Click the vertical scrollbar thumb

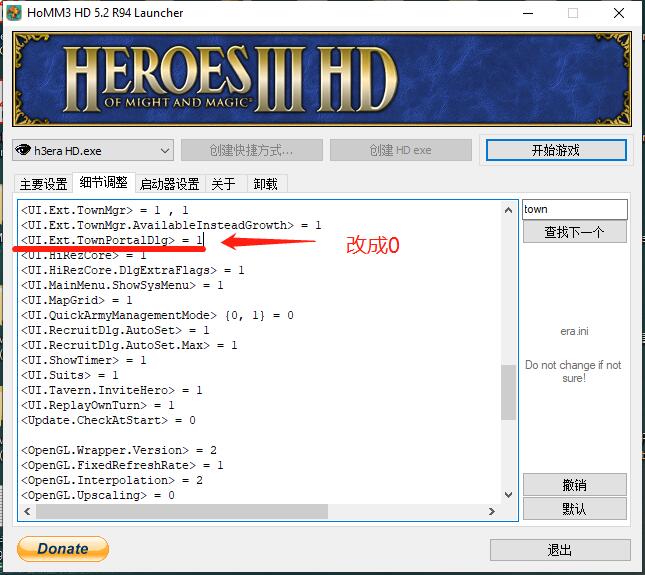508,392
